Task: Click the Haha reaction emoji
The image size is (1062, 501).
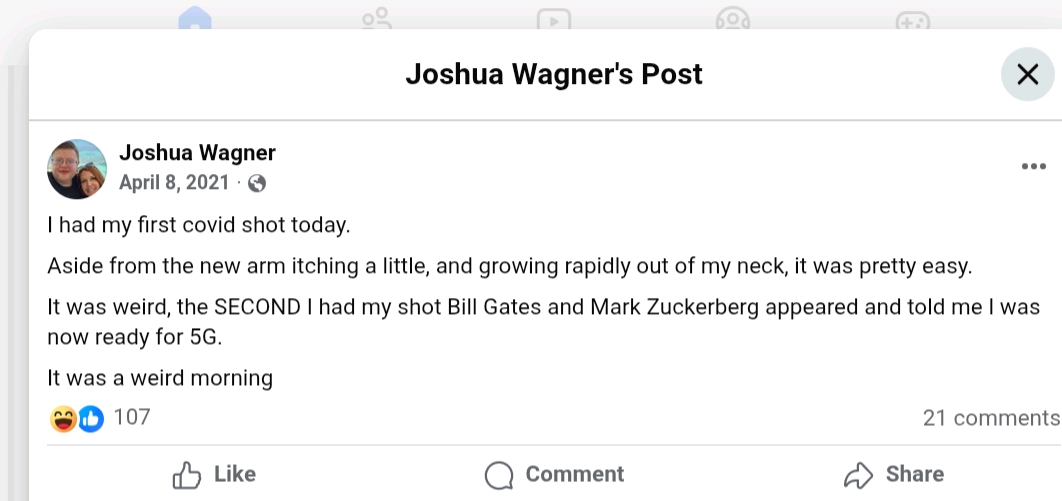Action: (x=63, y=418)
